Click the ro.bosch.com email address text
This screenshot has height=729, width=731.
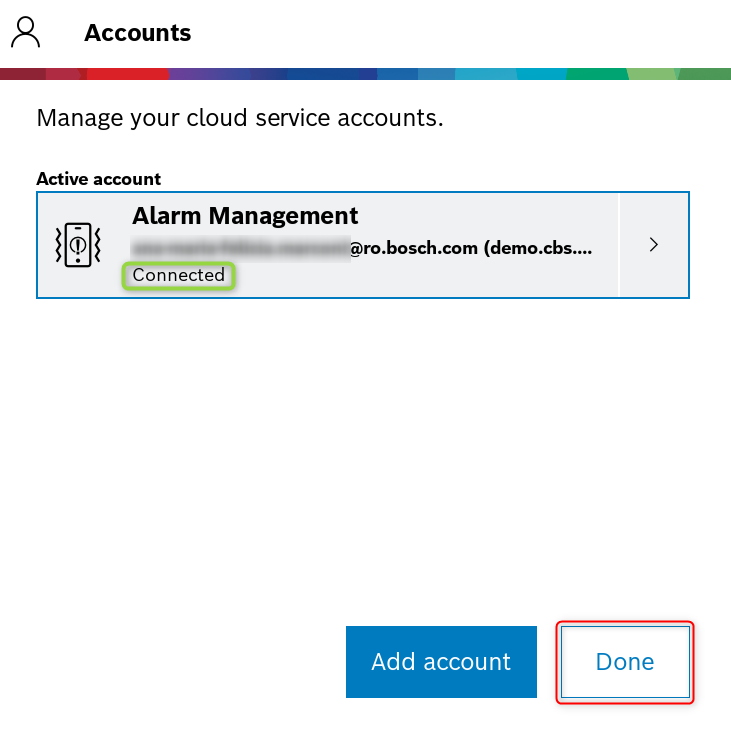click(x=412, y=248)
